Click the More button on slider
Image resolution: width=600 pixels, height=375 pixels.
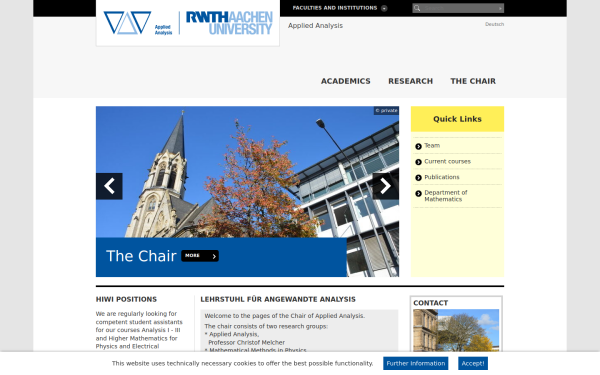[200, 256]
